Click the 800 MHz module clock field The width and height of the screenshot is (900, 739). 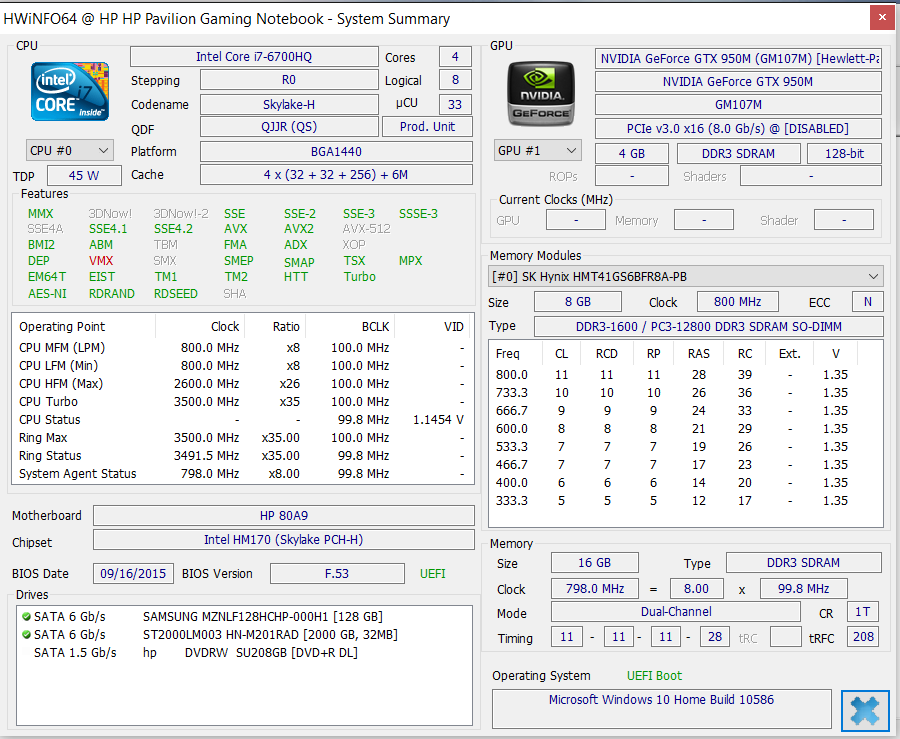click(x=738, y=302)
